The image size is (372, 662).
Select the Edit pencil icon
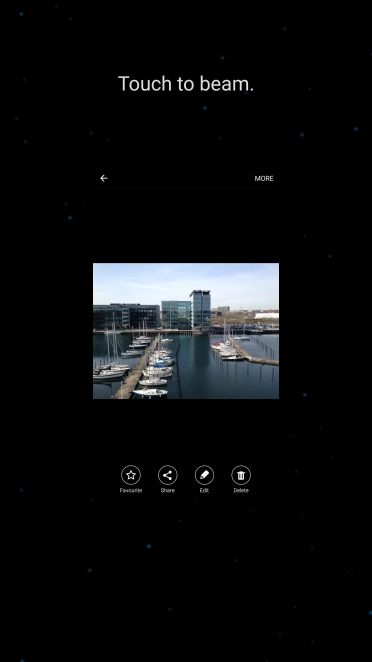[204, 475]
